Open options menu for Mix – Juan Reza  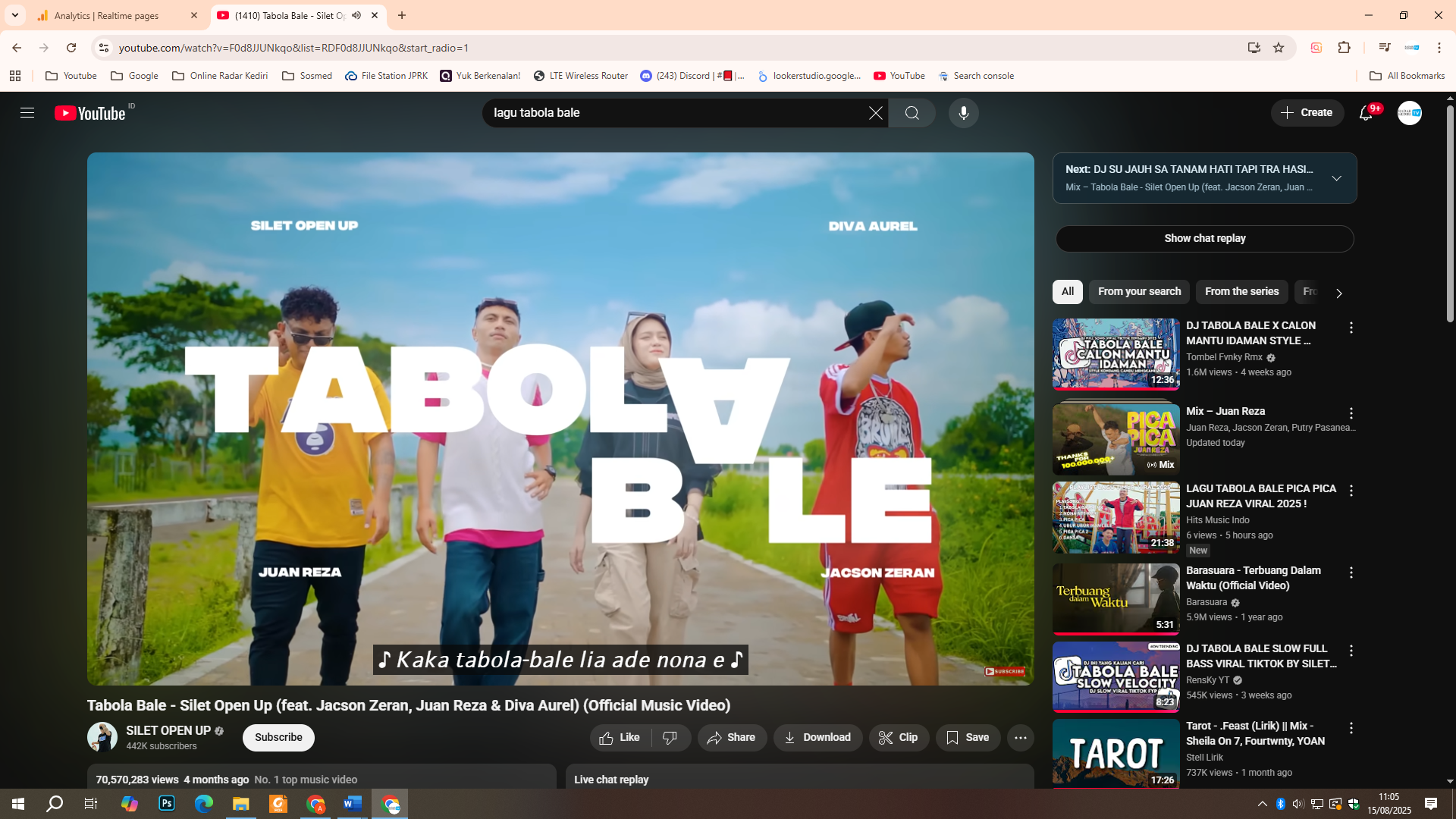(1351, 413)
